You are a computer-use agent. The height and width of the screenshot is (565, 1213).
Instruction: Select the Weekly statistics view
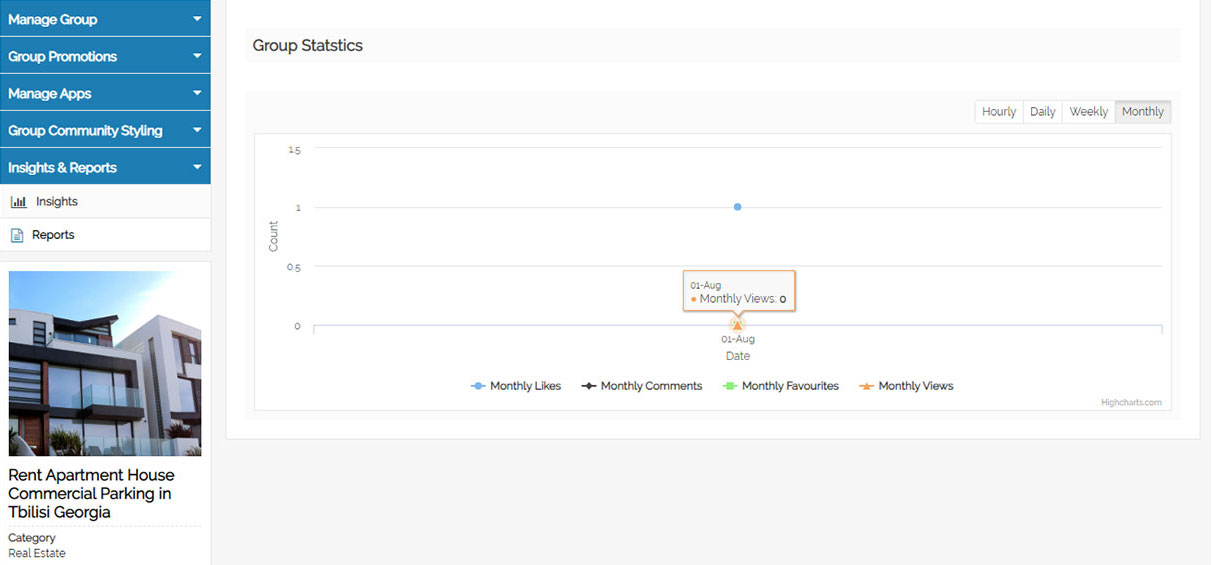point(1088,112)
